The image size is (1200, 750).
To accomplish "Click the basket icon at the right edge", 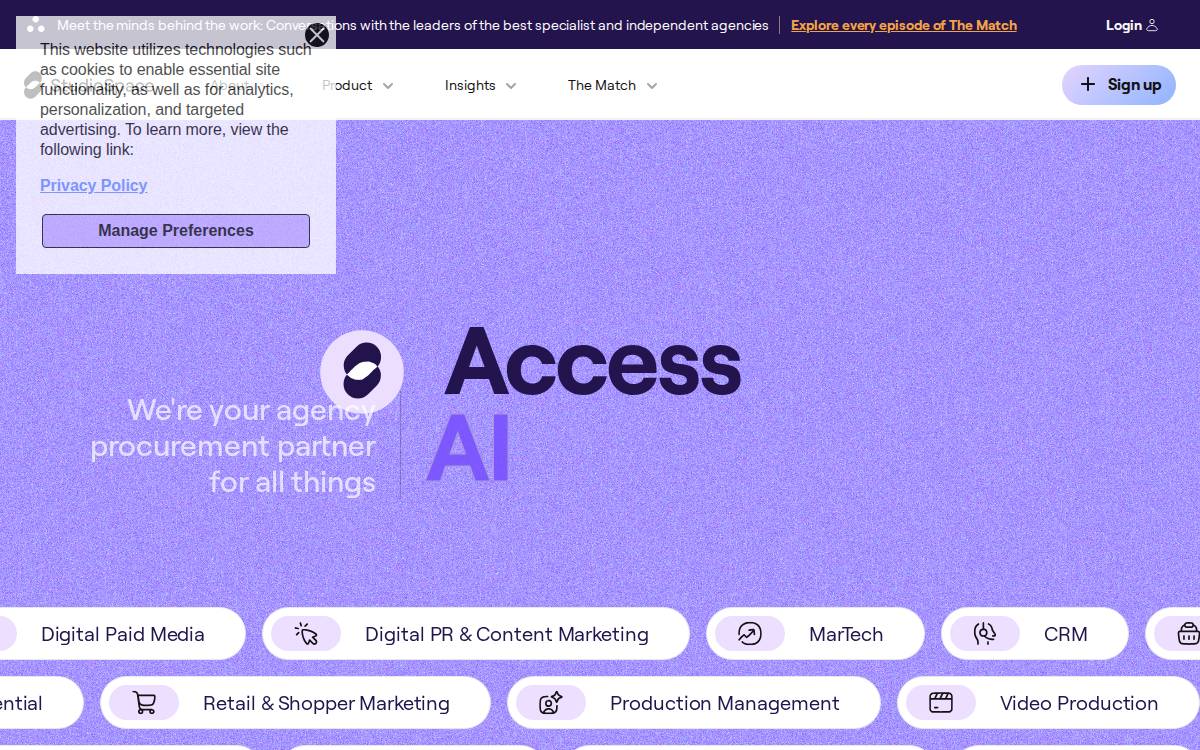I will (1188, 634).
